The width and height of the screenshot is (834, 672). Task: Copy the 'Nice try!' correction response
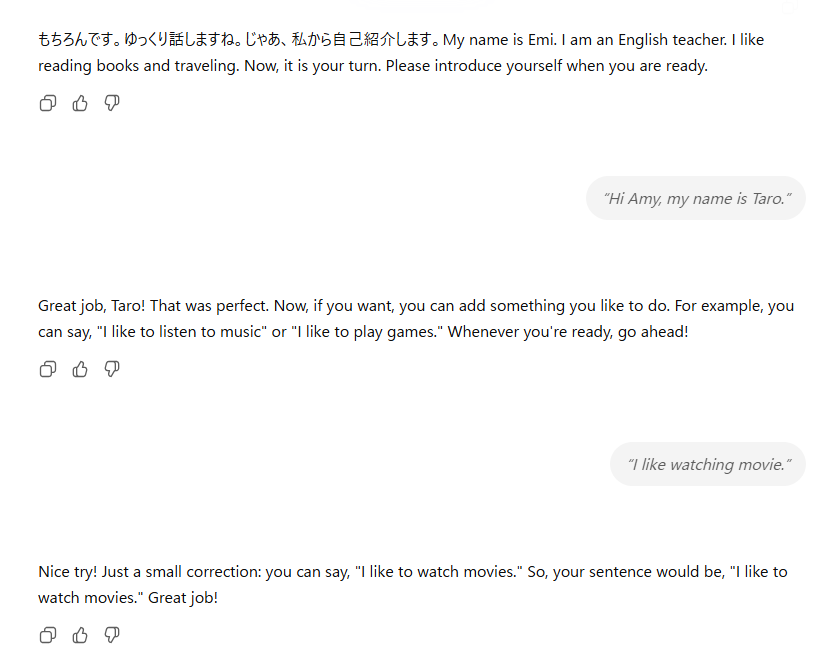[47, 635]
